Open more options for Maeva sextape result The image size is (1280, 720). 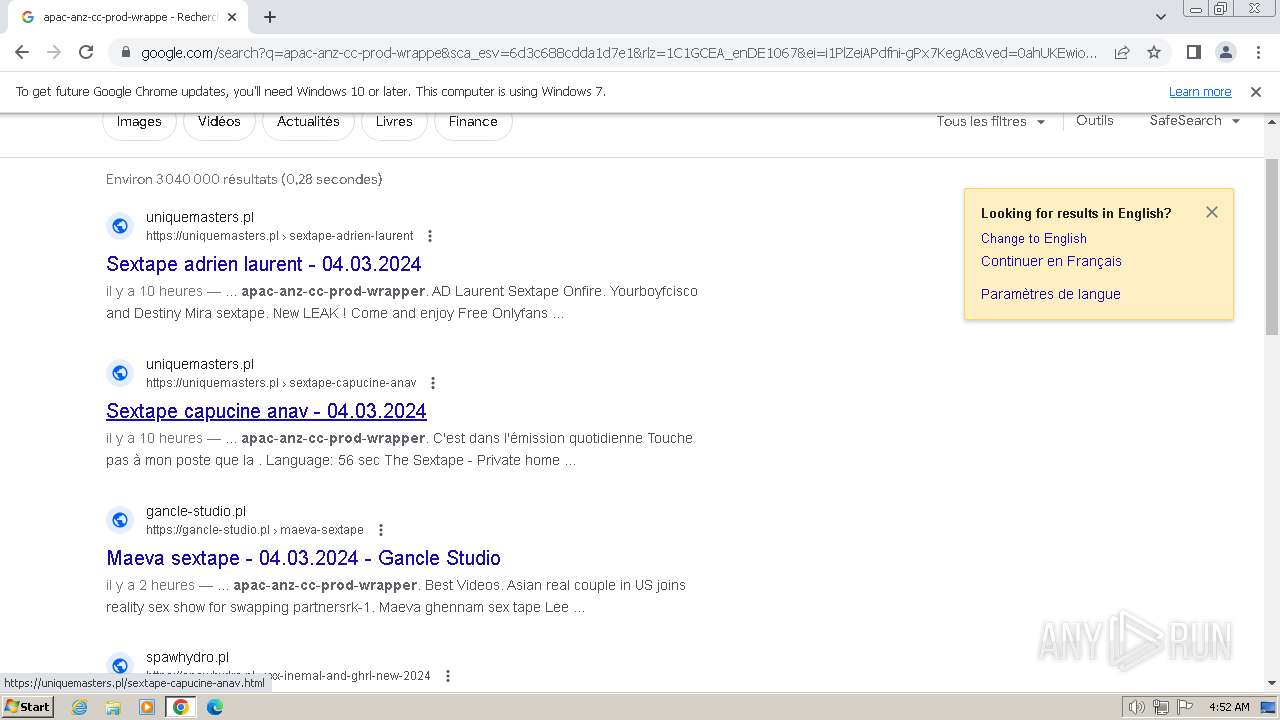click(x=380, y=530)
